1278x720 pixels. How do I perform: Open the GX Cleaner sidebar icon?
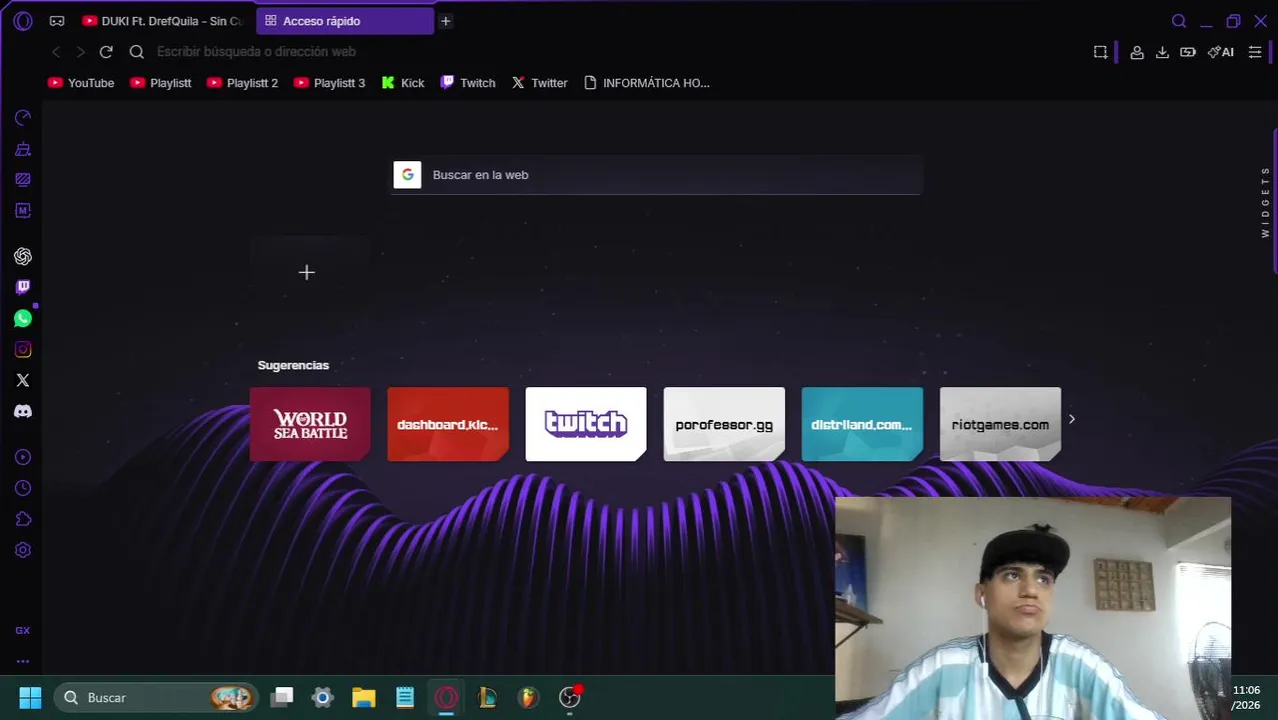(23, 149)
